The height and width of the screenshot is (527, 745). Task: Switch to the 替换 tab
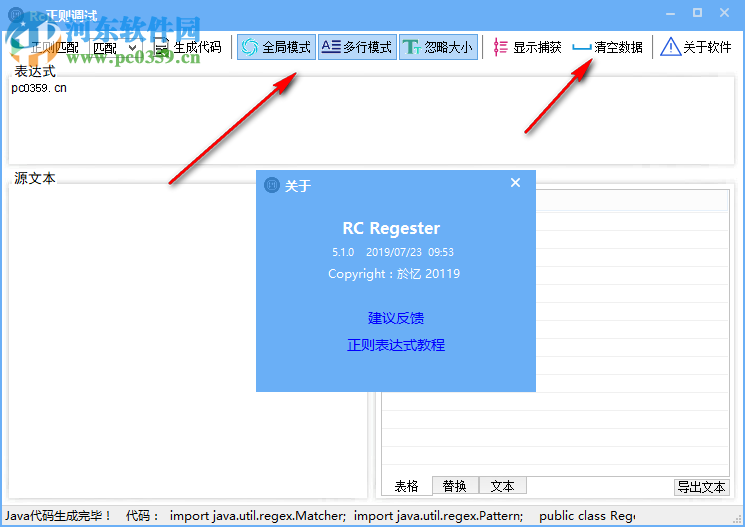(x=455, y=486)
